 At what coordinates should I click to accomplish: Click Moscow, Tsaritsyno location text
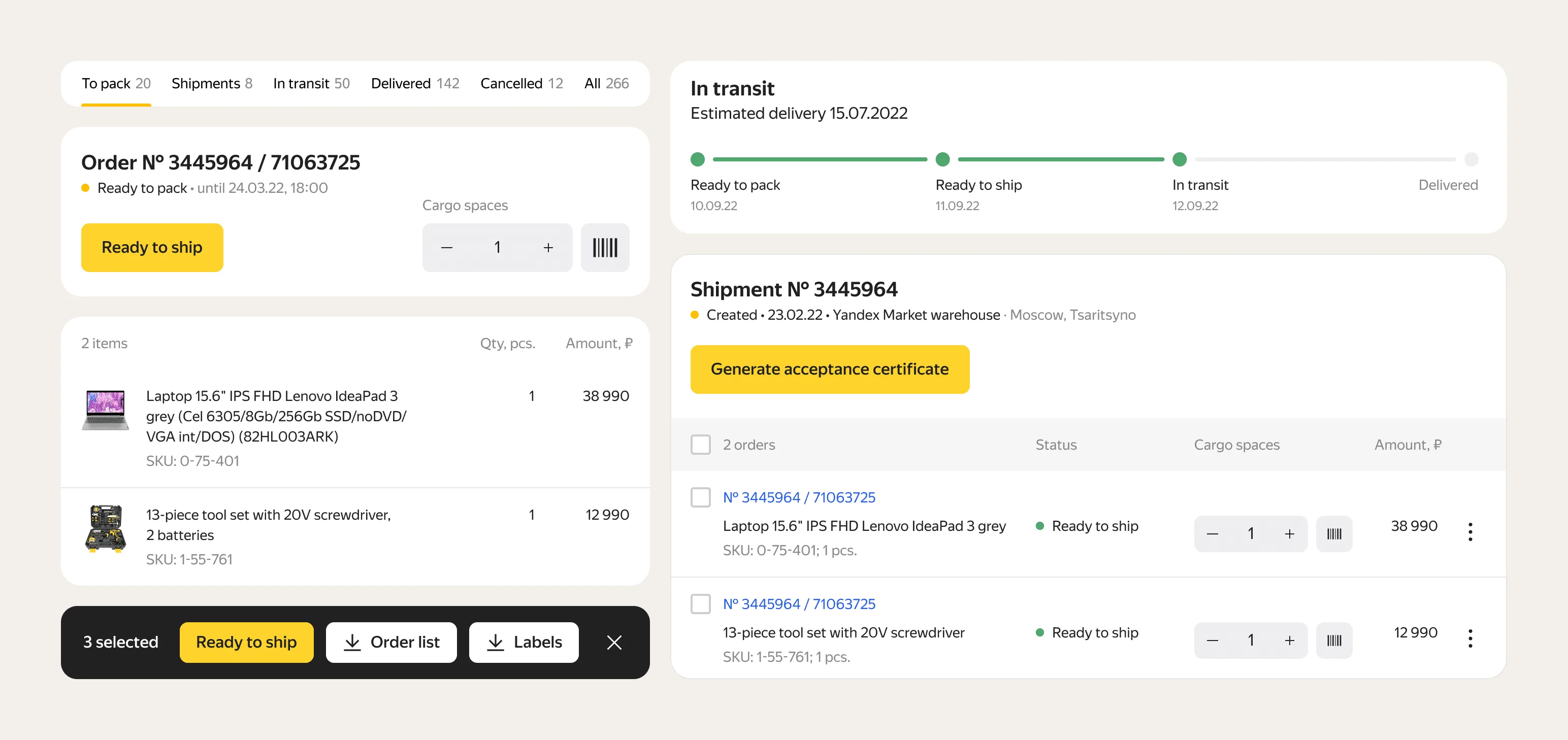[x=1072, y=315]
